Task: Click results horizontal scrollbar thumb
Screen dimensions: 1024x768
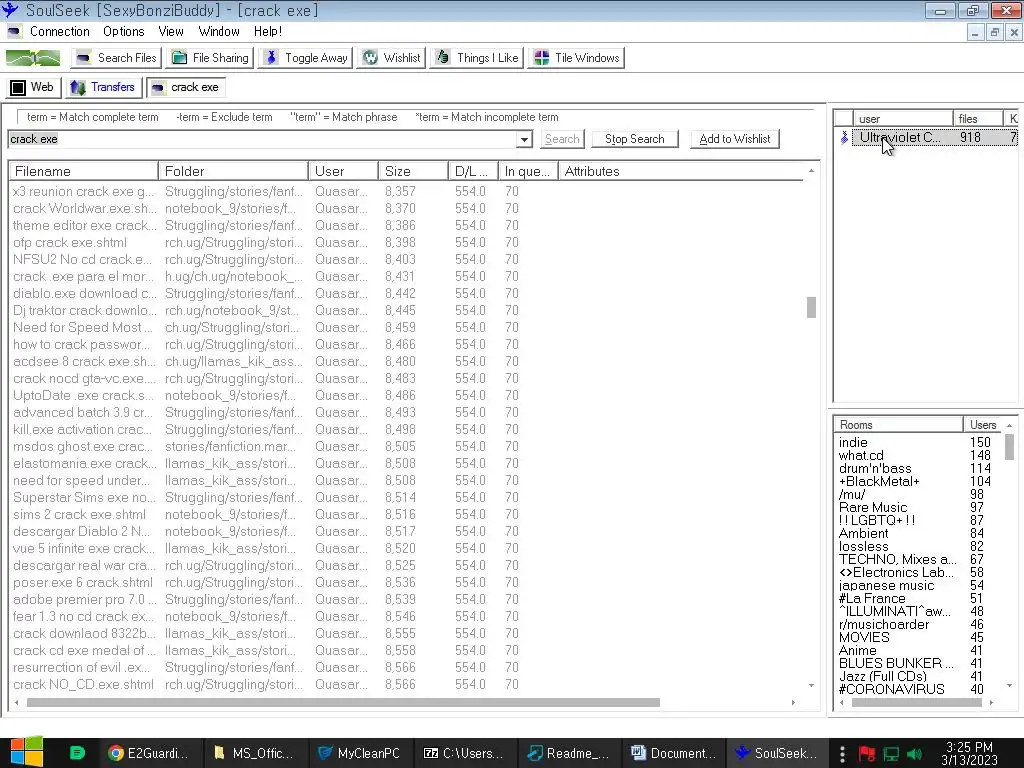Action: click(x=343, y=703)
